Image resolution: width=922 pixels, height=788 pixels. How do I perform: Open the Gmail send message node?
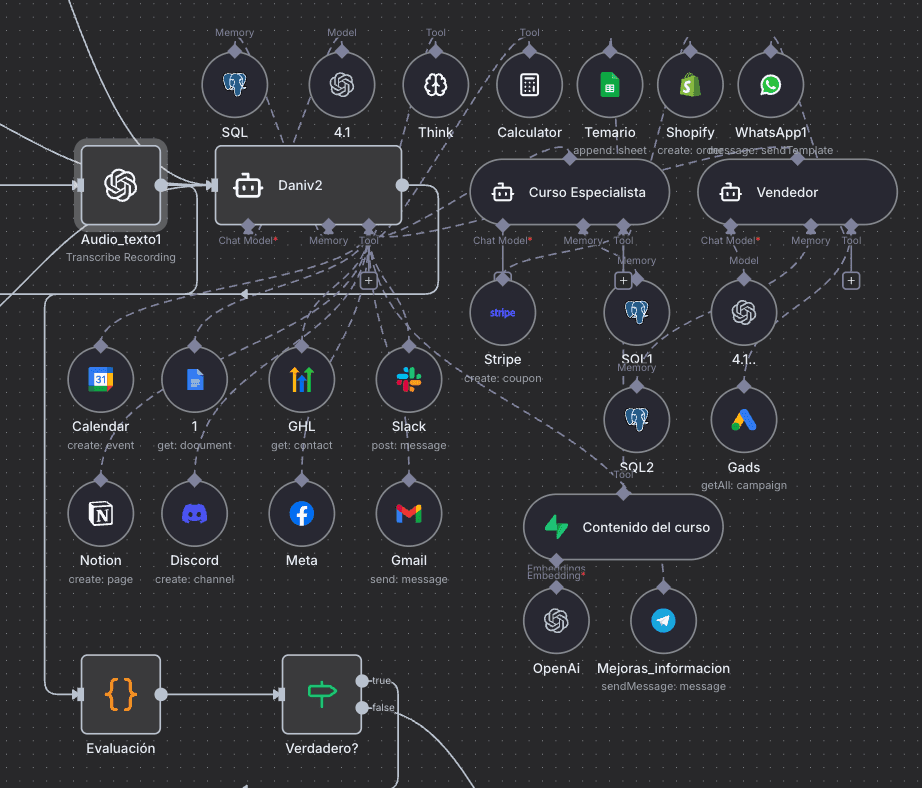tap(409, 513)
